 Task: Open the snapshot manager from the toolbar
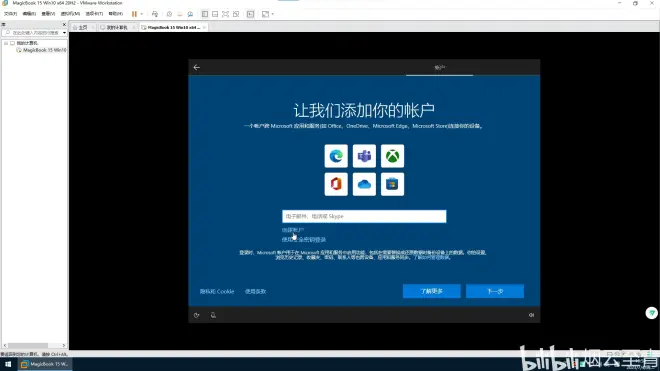190,14
